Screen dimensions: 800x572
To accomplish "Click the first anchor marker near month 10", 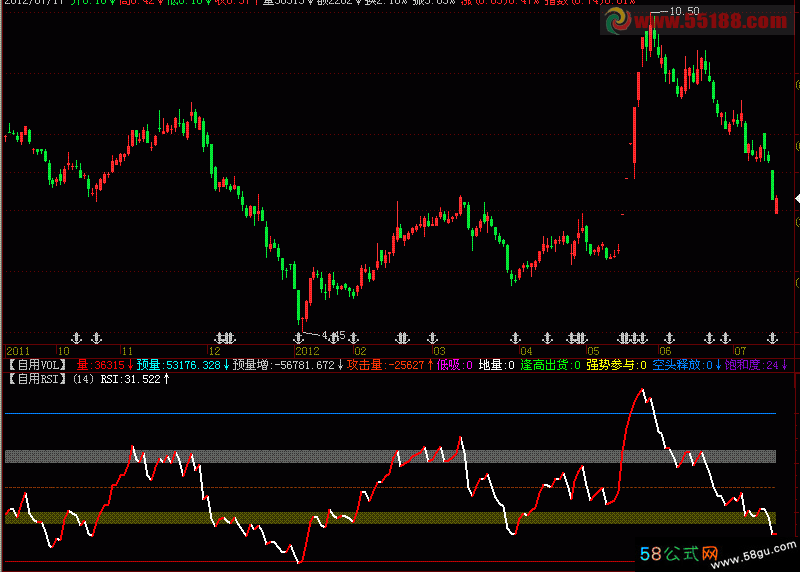I will (77, 336).
